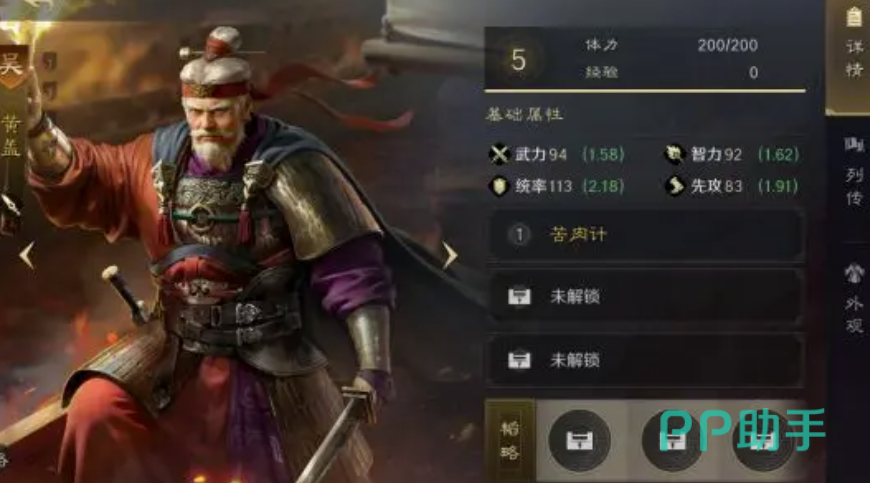This screenshot has width=870, height=483.
Task: Click the 先攻 initiative speed icon
Action: (675, 186)
